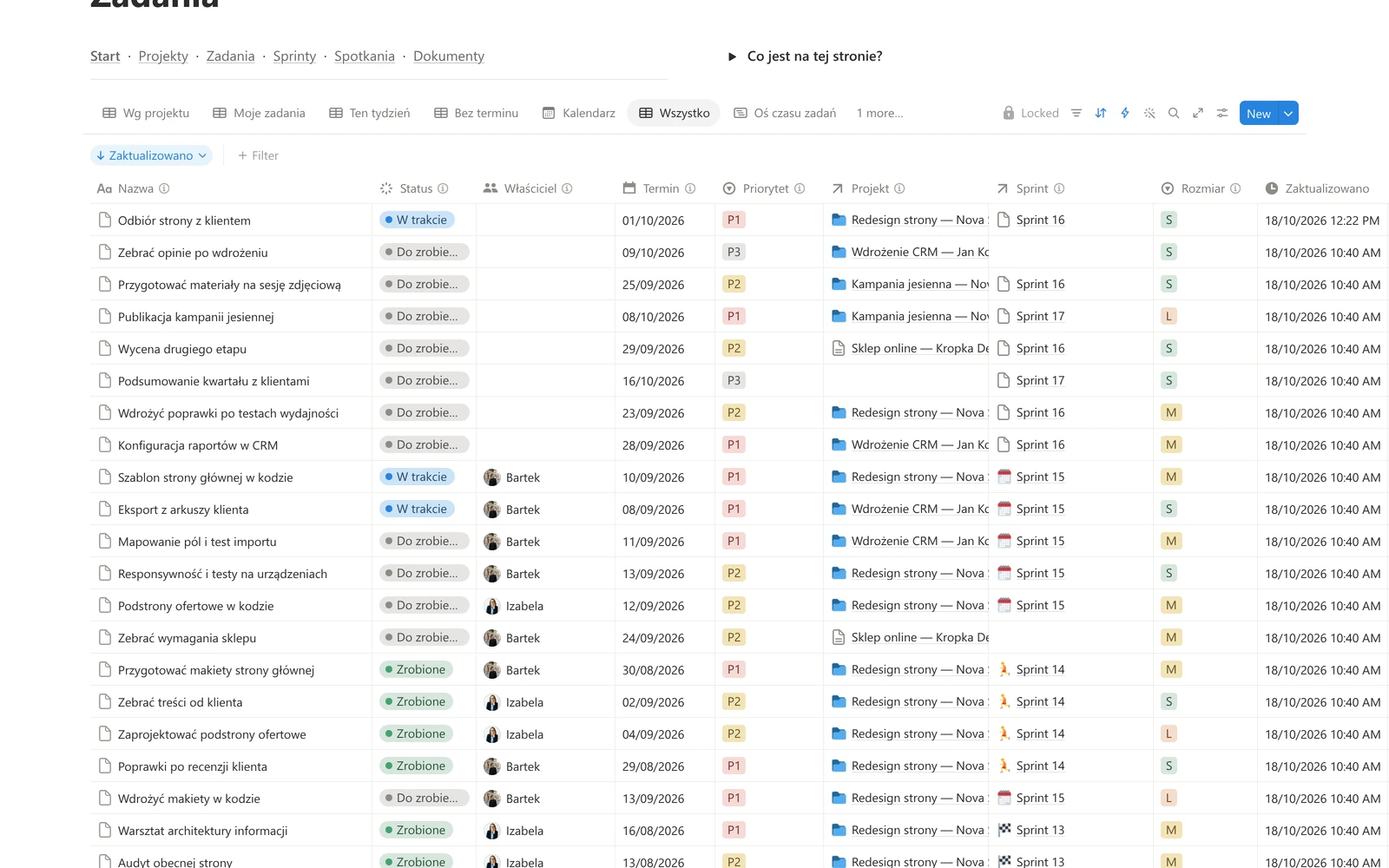
Task: Click the New button
Action: [1259, 114]
